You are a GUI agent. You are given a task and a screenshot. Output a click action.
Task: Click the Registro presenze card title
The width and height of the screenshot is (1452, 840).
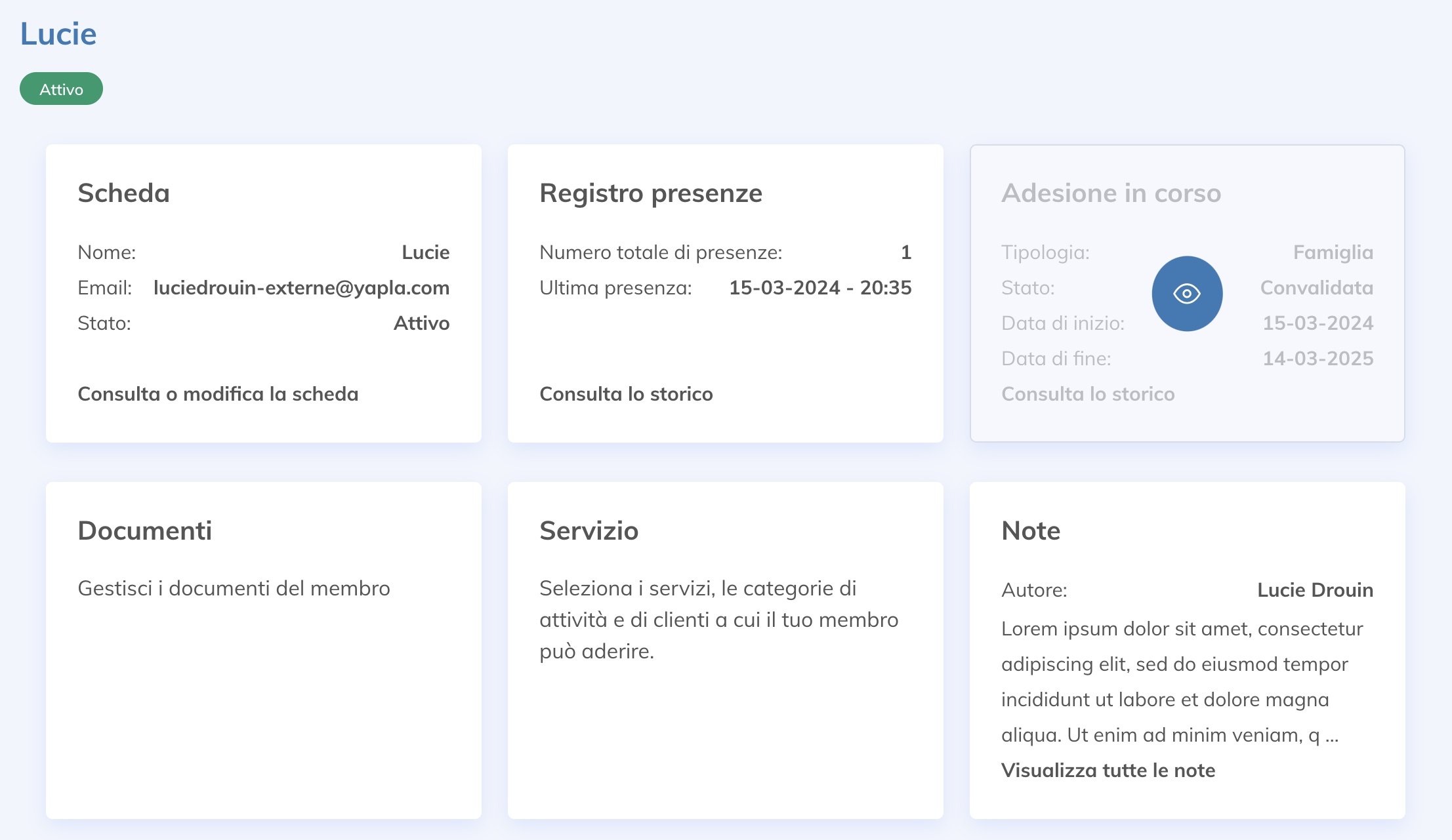point(650,193)
